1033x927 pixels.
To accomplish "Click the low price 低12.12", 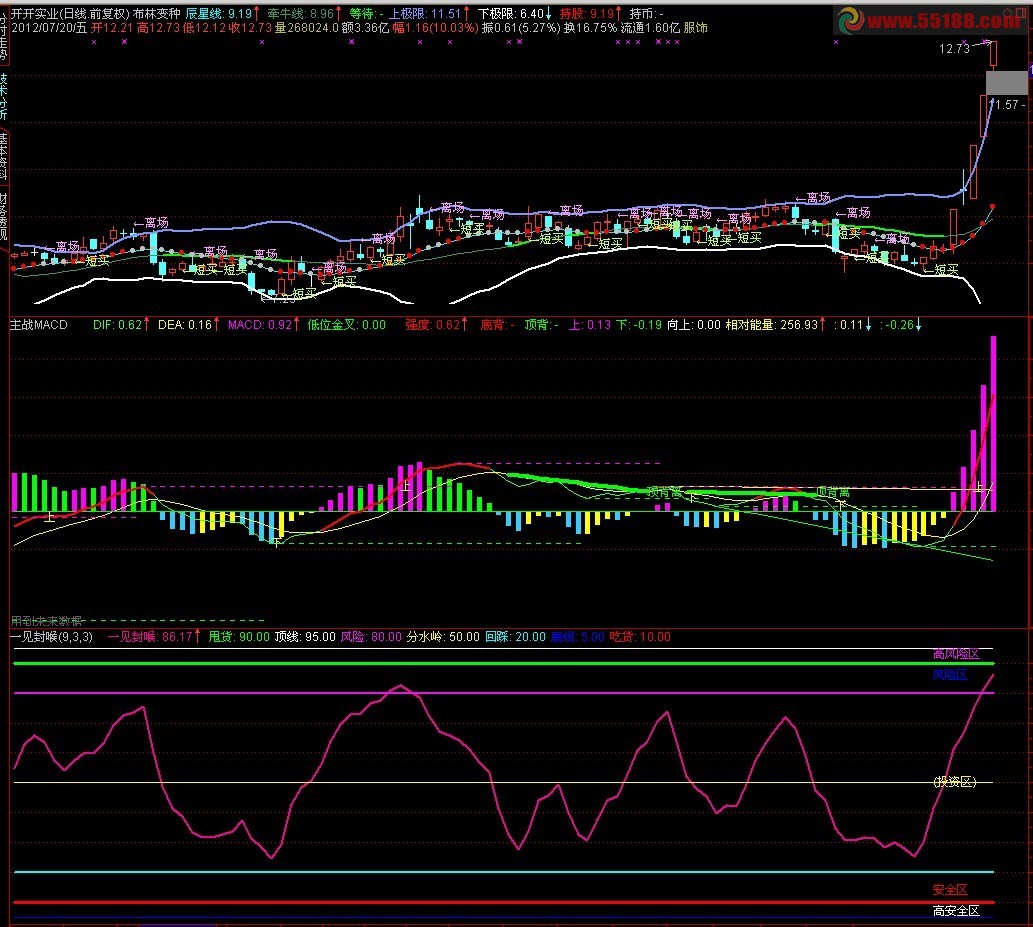I will [204, 28].
